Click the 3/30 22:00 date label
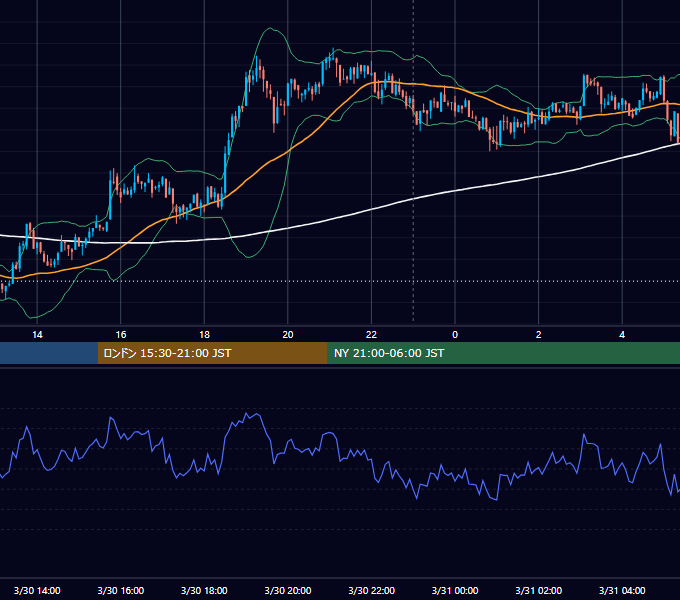Viewport: 680px width, 600px height. [371, 590]
